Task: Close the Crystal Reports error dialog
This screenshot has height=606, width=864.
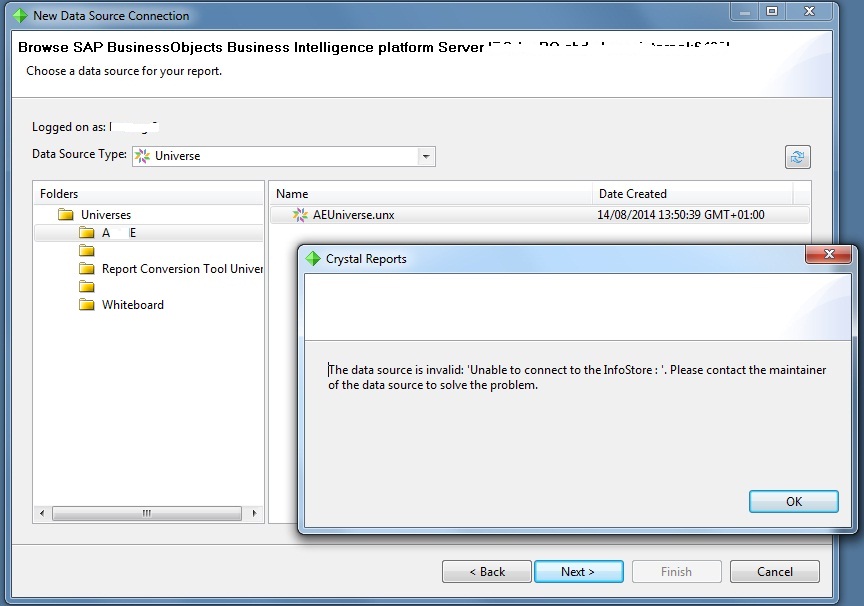Action: (829, 254)
